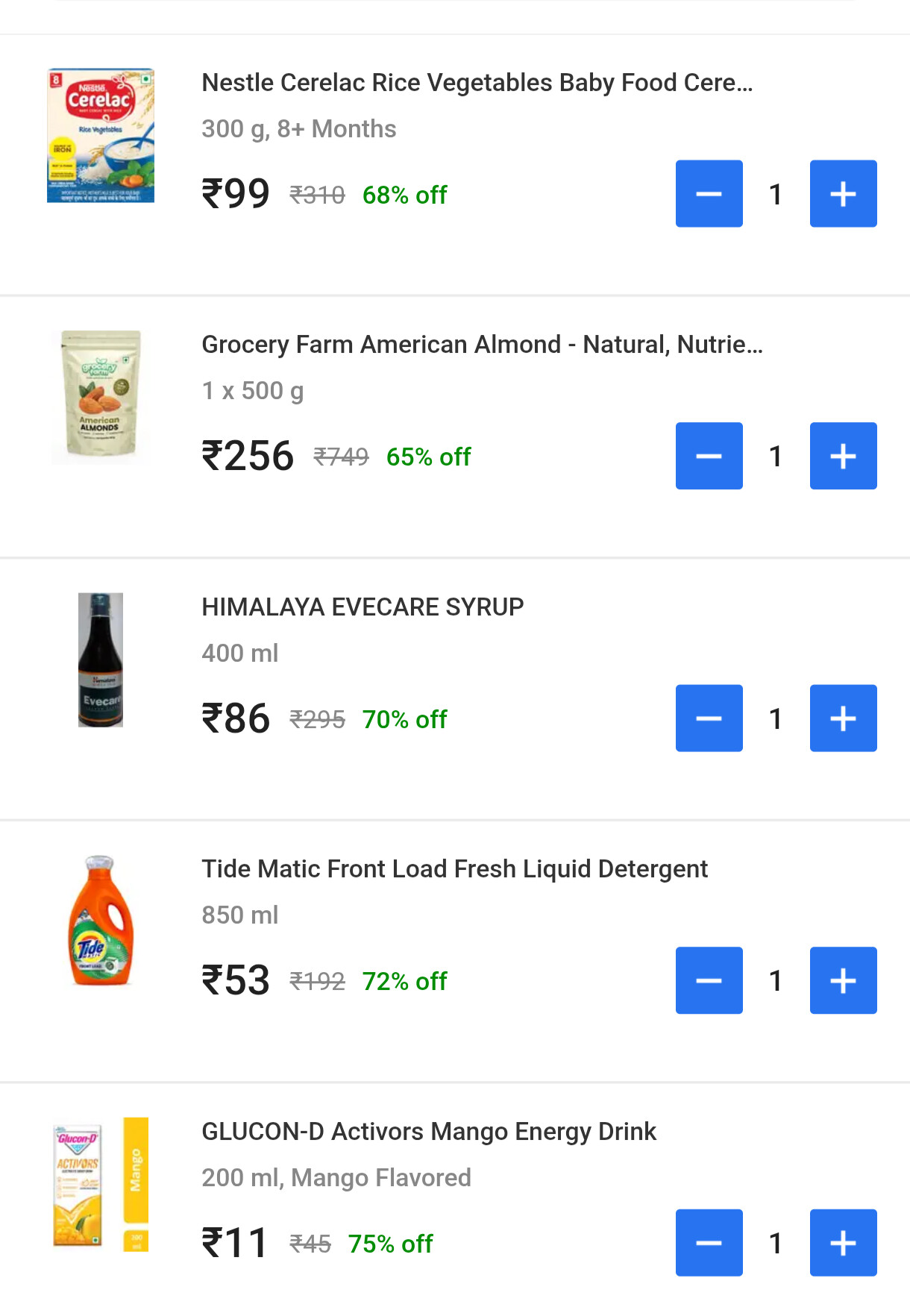
Task: Select the Glucon-D Activors product image
Action: [x=101, y=1184]
